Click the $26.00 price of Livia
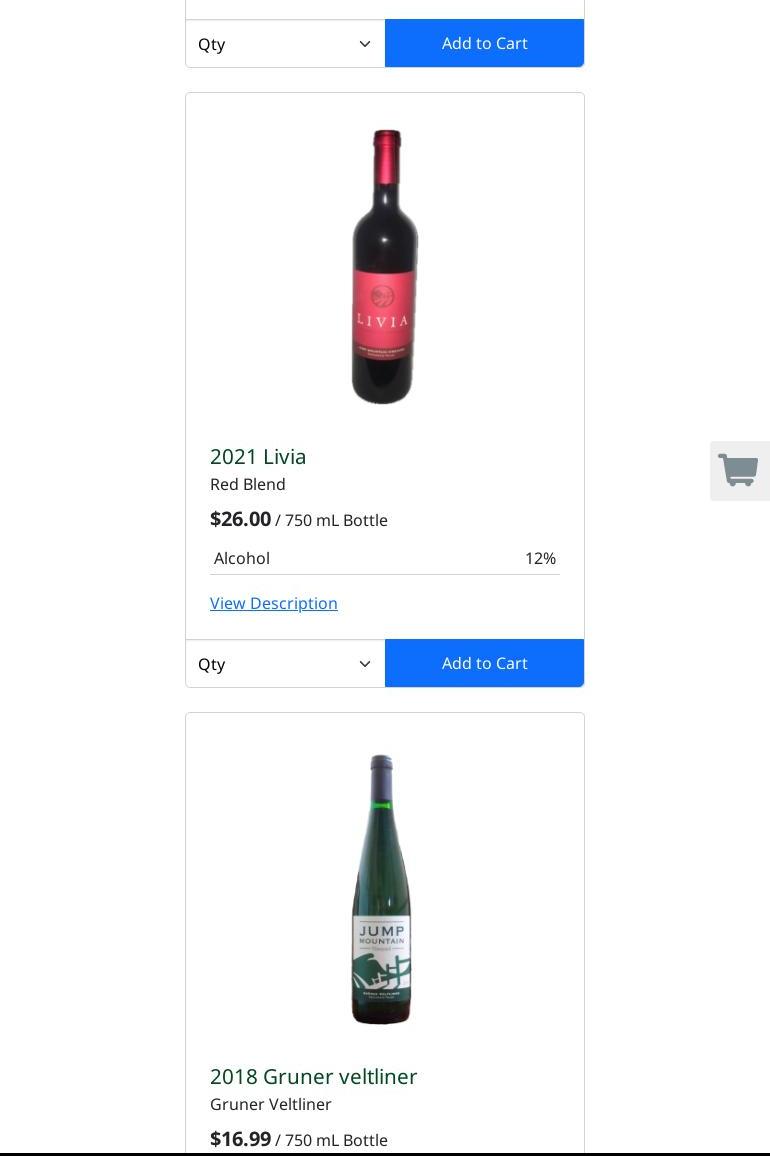The height and width of the screenshot is (1156, 770). coord(240,519)
